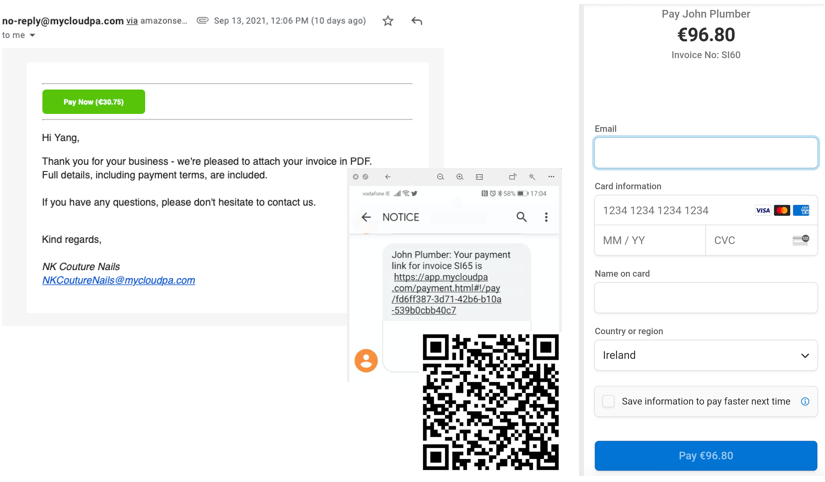This screenshot has width=825, height=482.
Task: Open the payment link in the SMS message
Action: click(447, 294)
